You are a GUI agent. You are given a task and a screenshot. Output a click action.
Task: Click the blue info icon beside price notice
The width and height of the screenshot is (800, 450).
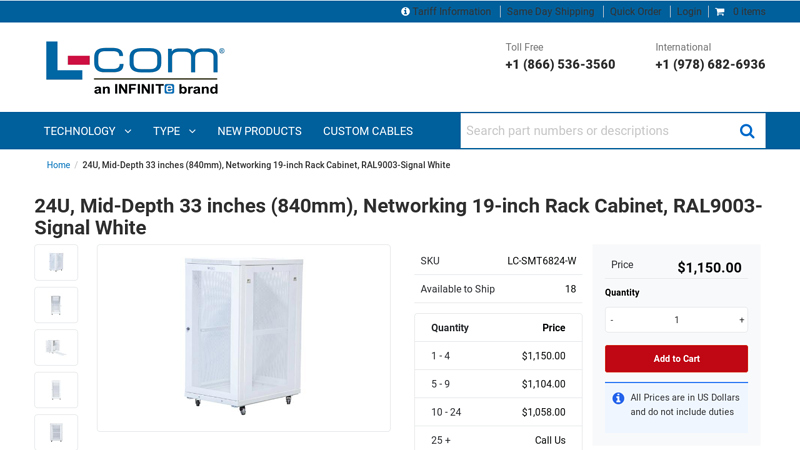(618, 398)
